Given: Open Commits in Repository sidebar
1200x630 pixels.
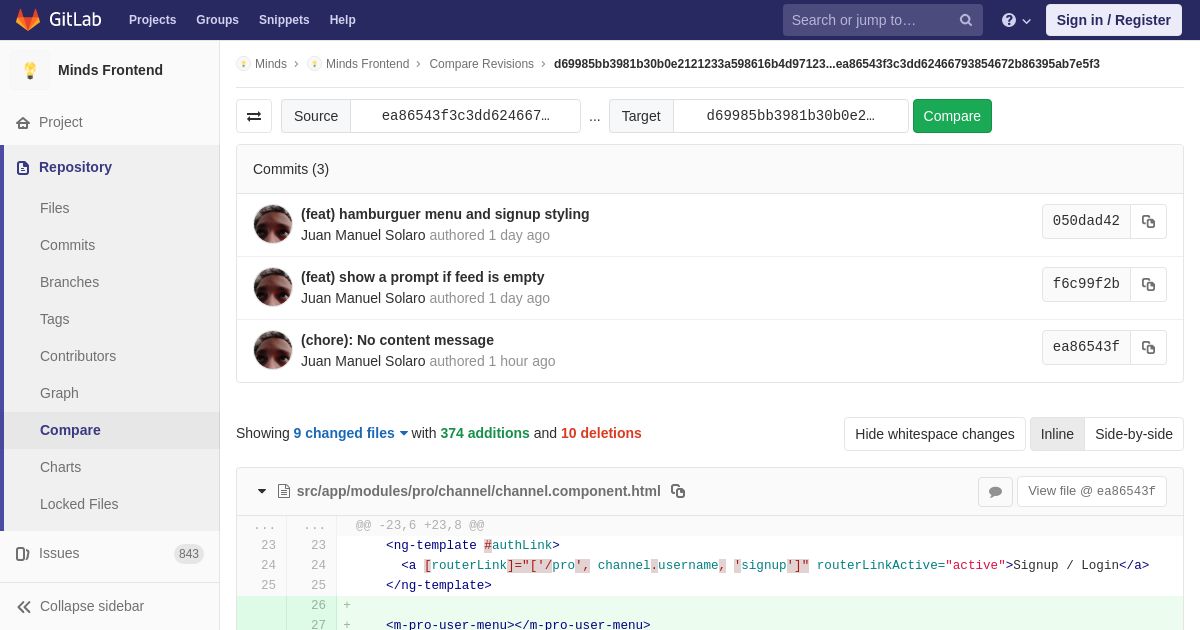Looking at the screenshot, I should click(x=67, y=245).
